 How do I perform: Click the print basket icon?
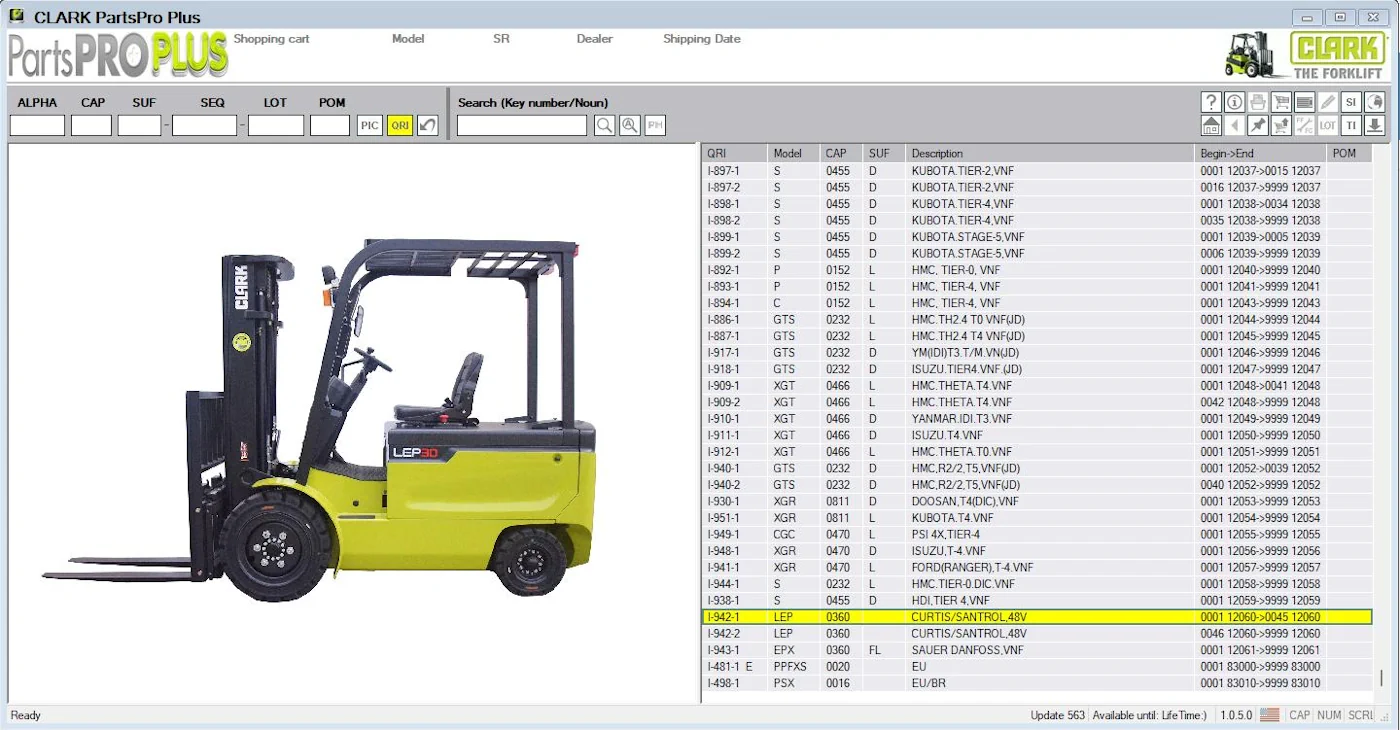click(1258, 102)
